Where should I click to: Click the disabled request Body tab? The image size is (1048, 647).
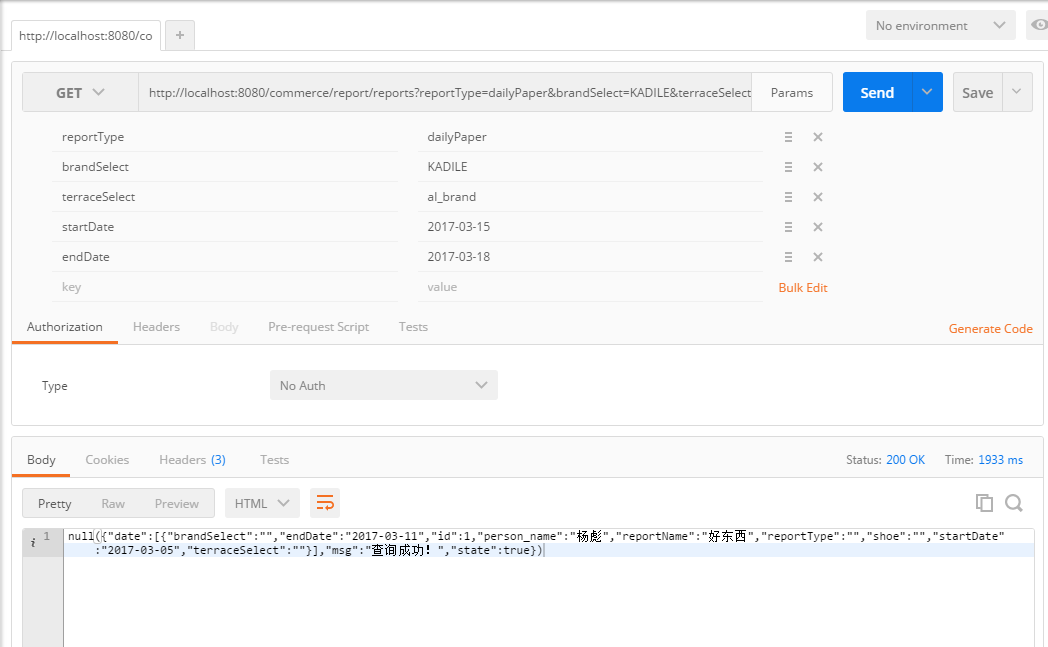pos(224,327)
